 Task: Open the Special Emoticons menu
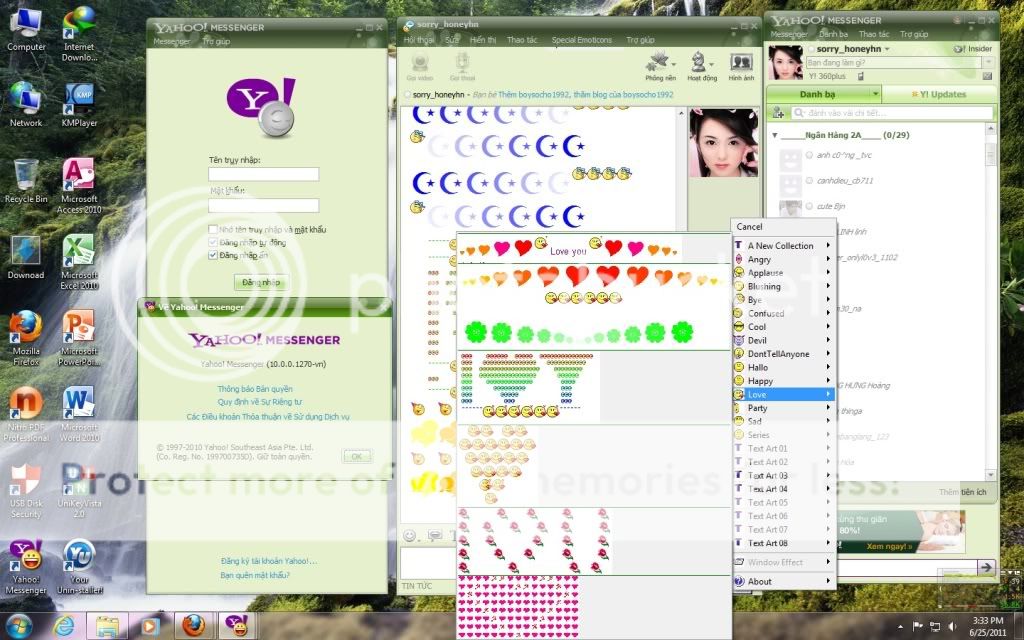[x=582, y=40]
